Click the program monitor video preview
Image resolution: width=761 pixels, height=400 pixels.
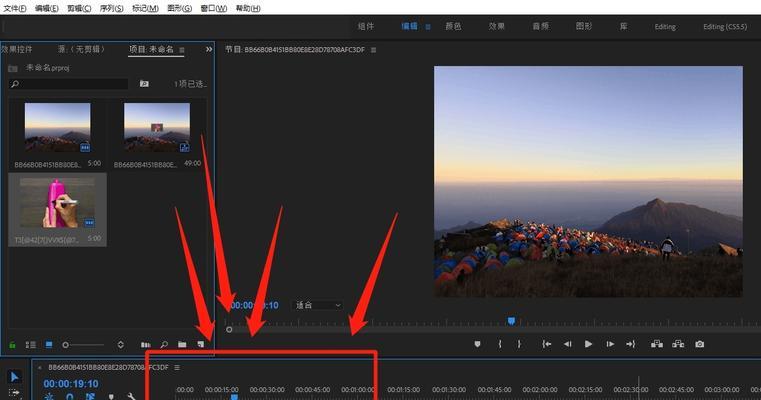click(x=588, y=182)
